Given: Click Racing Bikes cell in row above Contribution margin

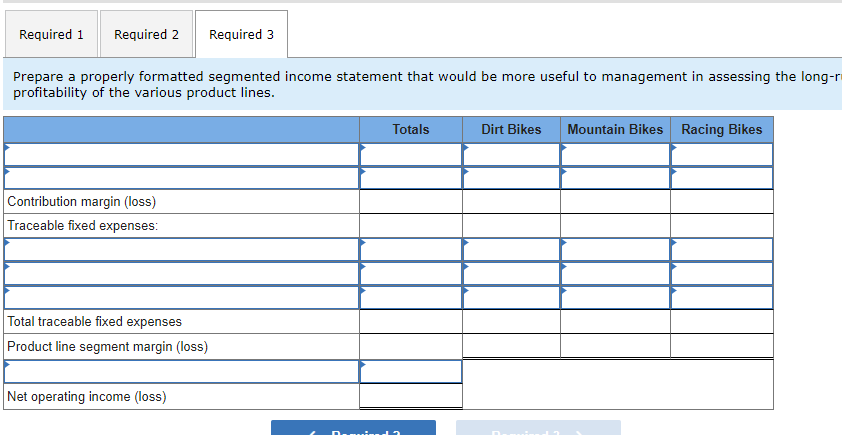Looking at the screenshot, I should pyautogui.click(x=722, y=178).
